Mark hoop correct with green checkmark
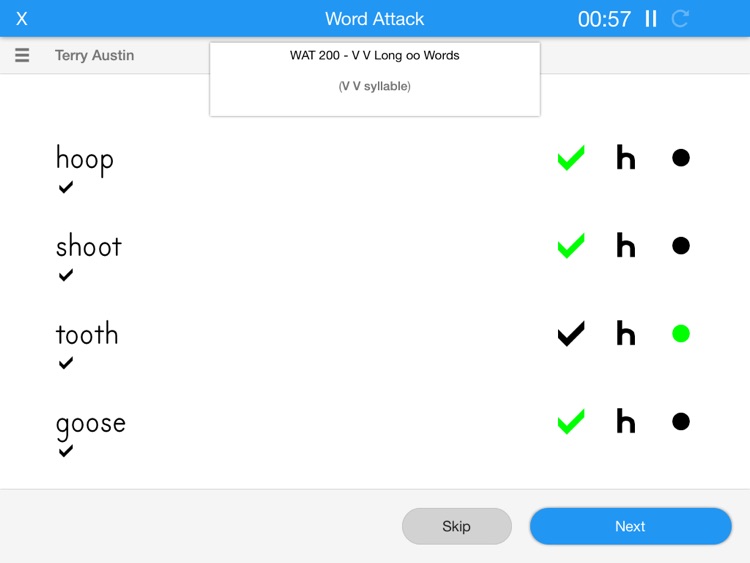Screen dimensions: 750x563 tap(571, 158)
